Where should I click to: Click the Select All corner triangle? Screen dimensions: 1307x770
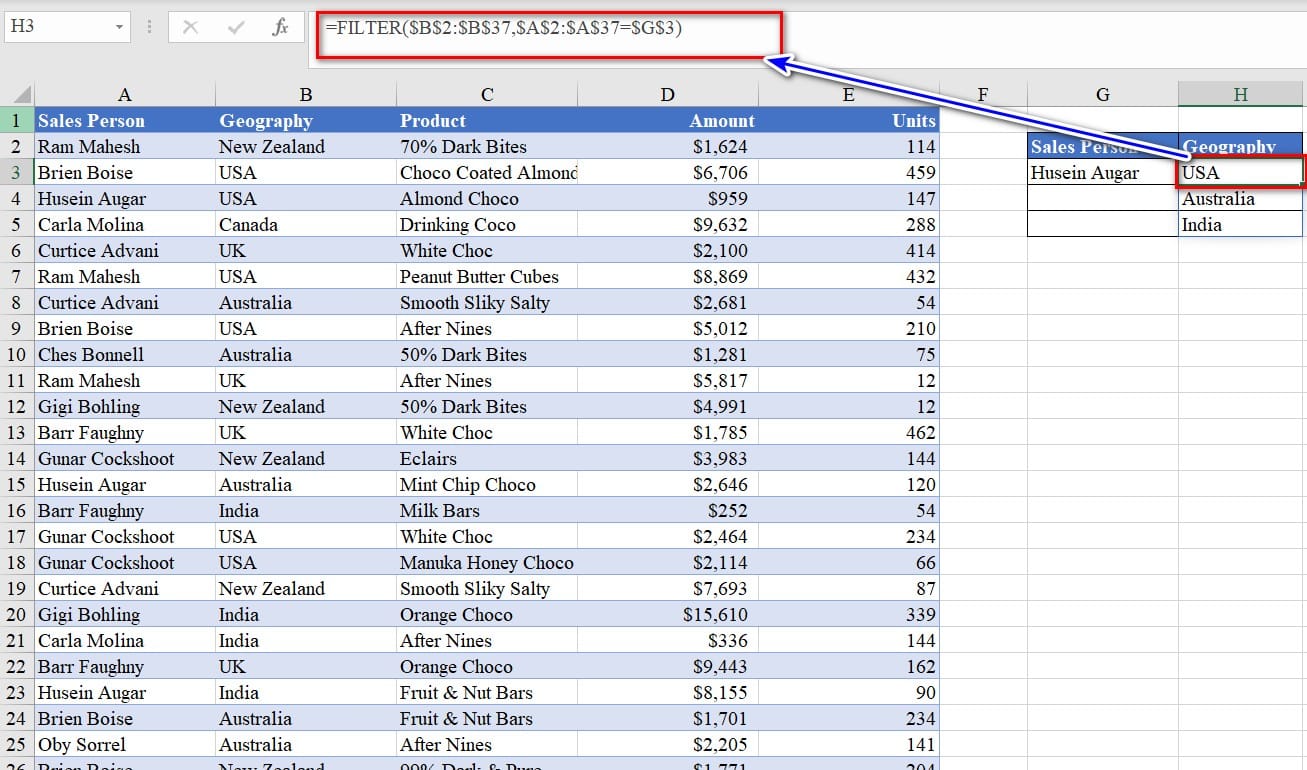pyautogui.click(x=18, y=95)
